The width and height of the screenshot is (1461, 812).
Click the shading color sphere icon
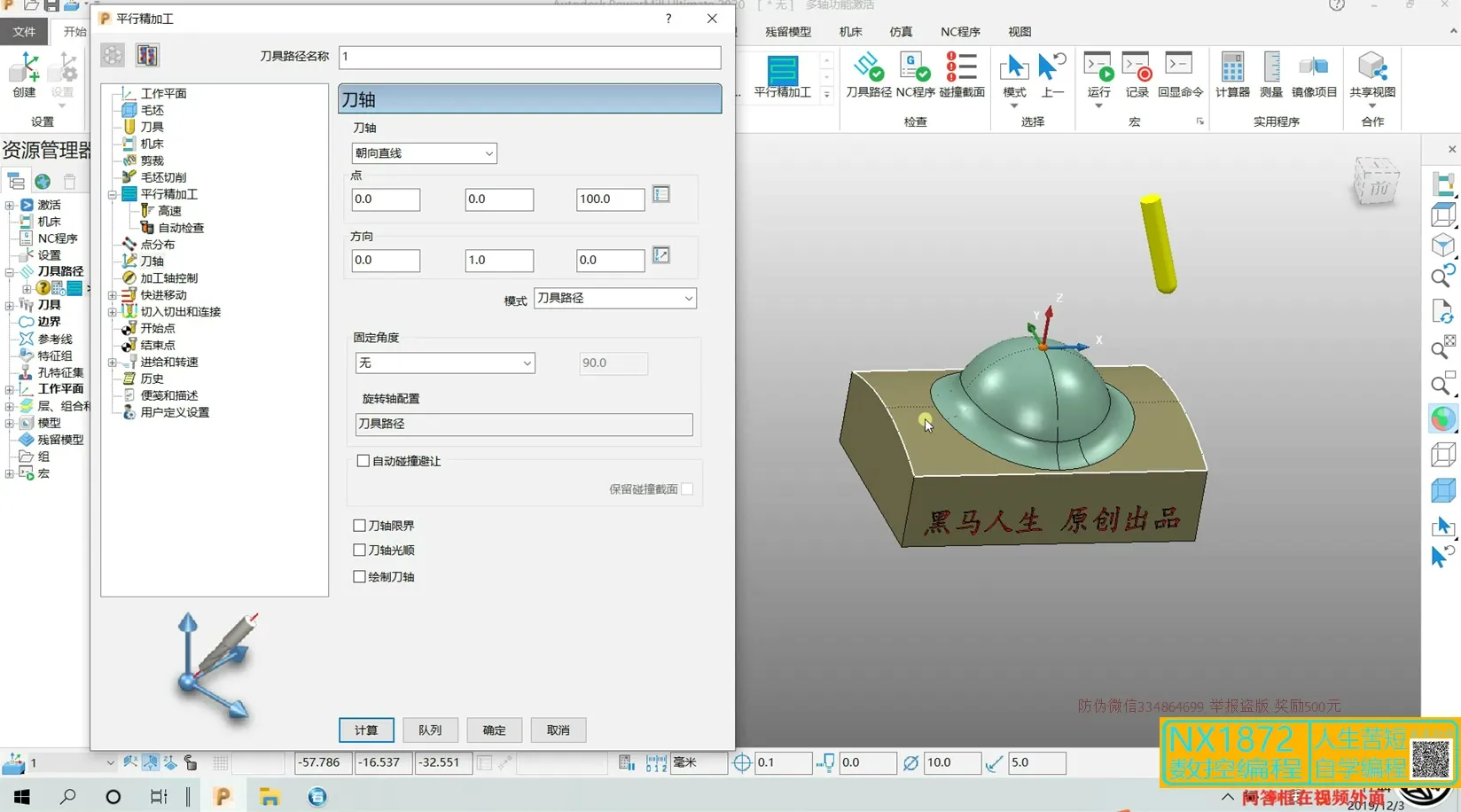[x=1442, y=418]
